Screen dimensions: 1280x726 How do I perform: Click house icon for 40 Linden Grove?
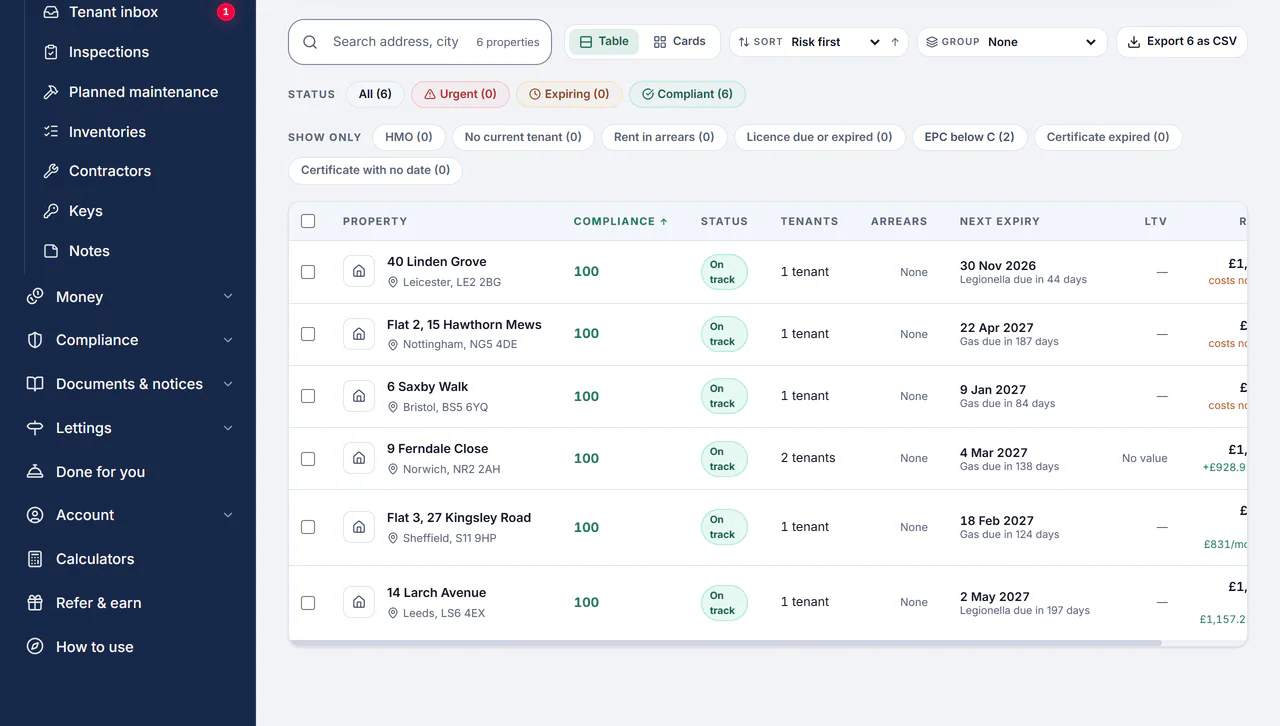(359, 271)
